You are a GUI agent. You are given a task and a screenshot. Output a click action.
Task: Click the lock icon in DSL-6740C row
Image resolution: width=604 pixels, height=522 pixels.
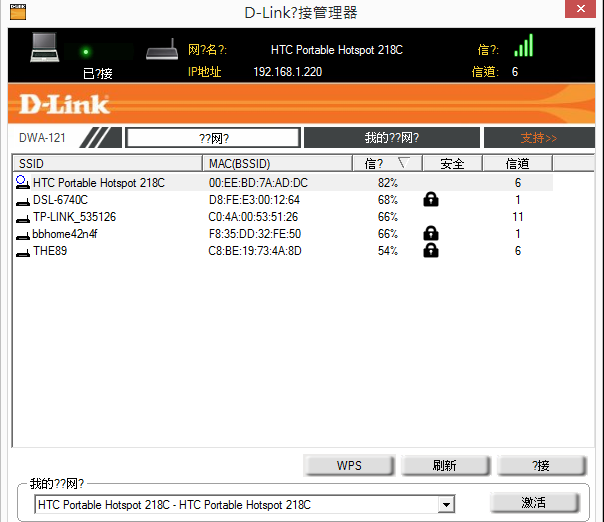431,199
